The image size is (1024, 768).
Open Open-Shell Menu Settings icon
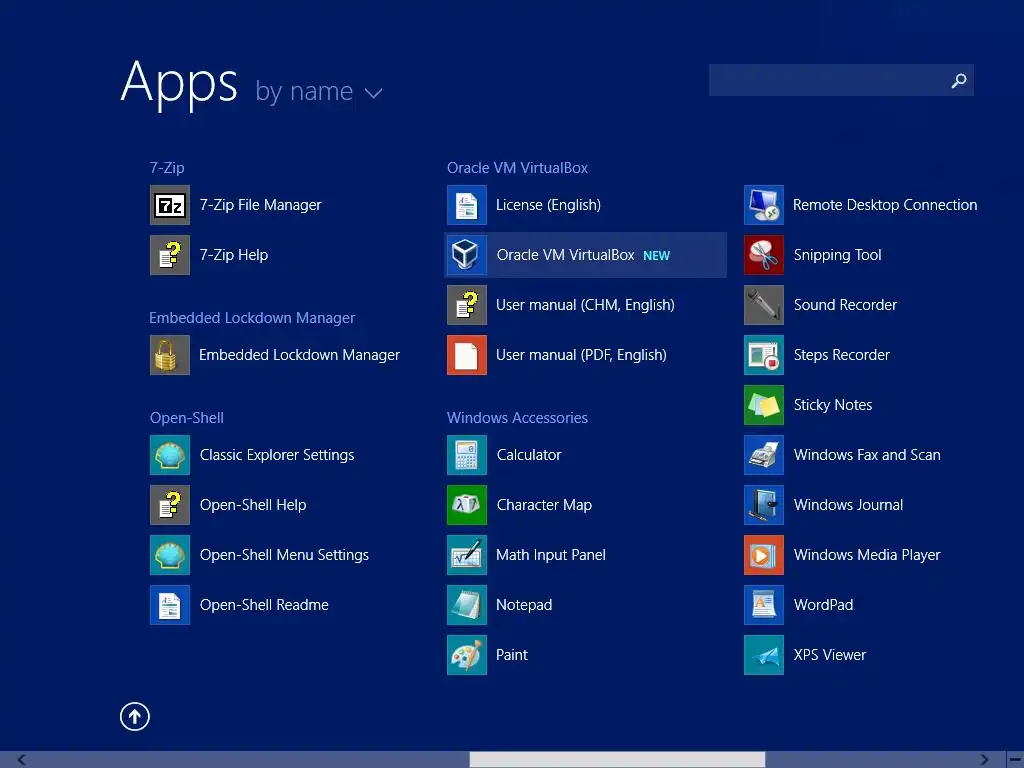click(170, 555)
